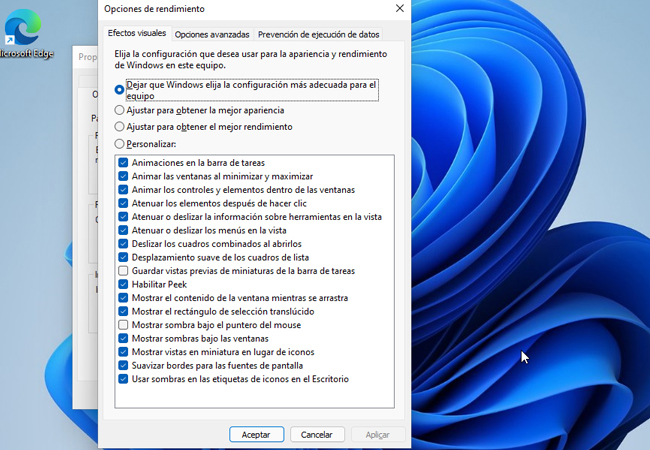The width and height of the screenshot is (650, 450).
Task: Toggle 'Animar los controles y elementos dentro de las ventanas'
Action: 123,190
